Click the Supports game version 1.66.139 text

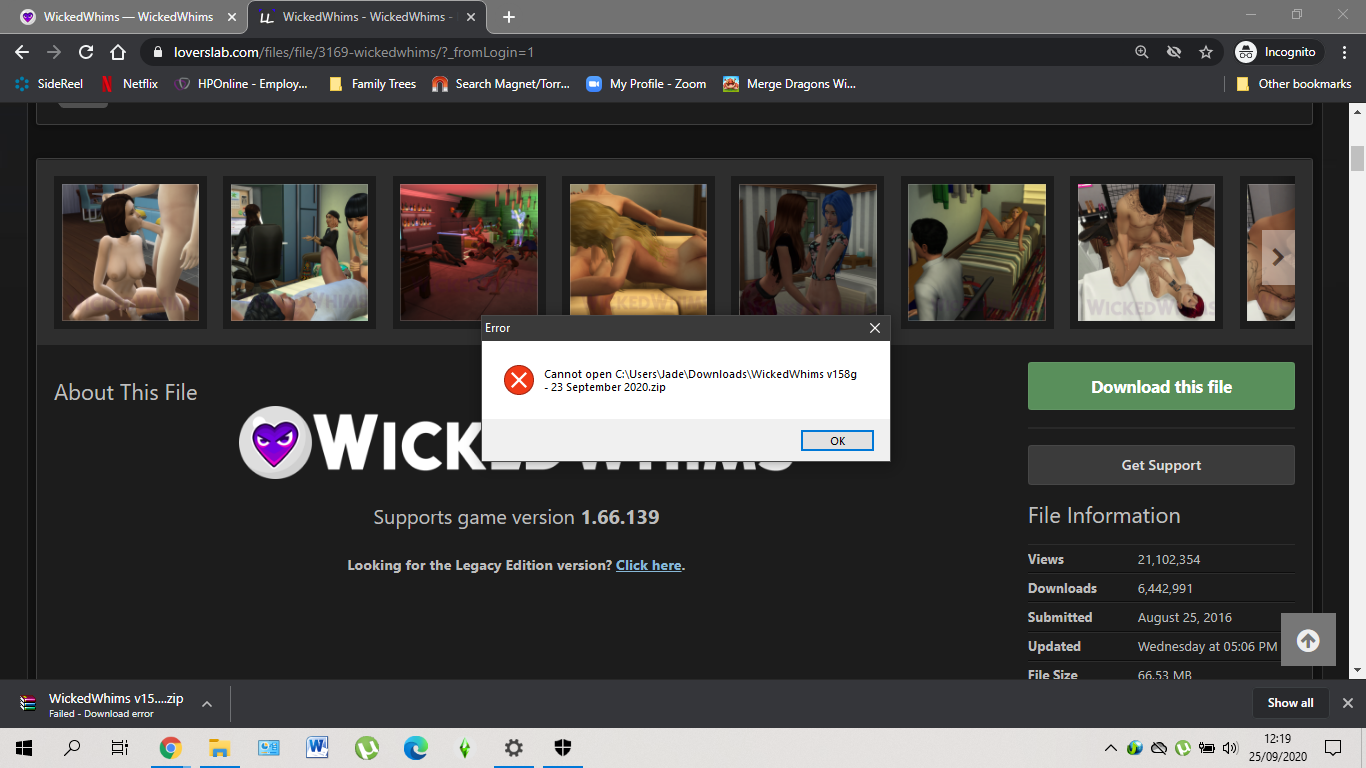(x=516, y=517)
